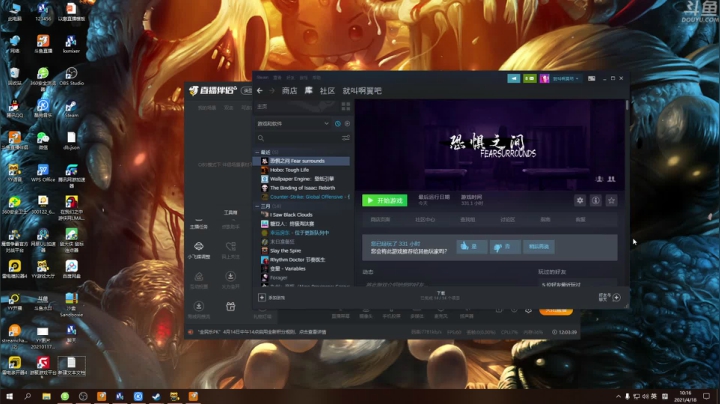Image resolution: width=720 pixels, height=404 pixels.
Task: Select Wallpaper Engine in library list
Action: 301,179
